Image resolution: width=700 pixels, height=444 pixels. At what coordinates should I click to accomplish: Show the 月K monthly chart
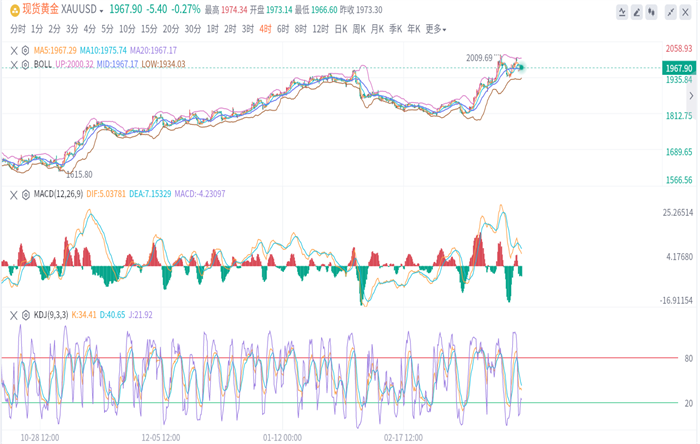click(377, 29)
